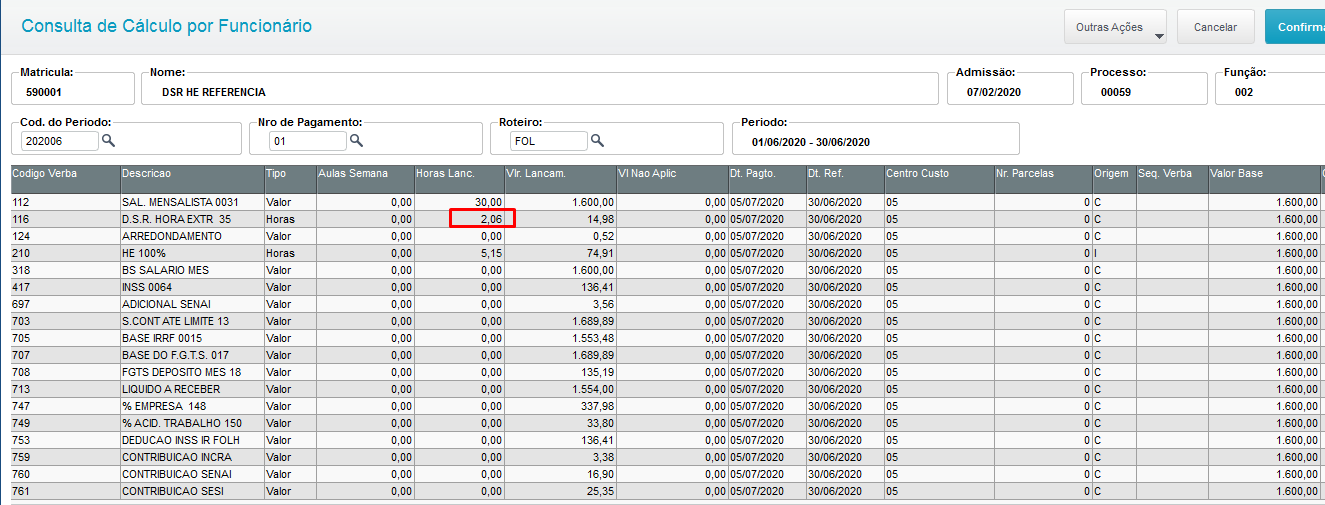Select the CONTRIBUICAO INCRA row
1325x505 pixels.
click(x=668, y=457)
